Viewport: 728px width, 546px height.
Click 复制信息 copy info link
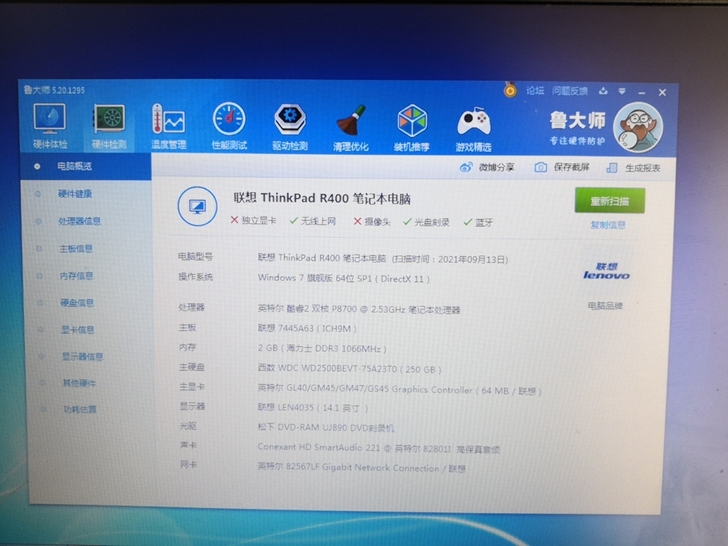click(x=608, y=225)
